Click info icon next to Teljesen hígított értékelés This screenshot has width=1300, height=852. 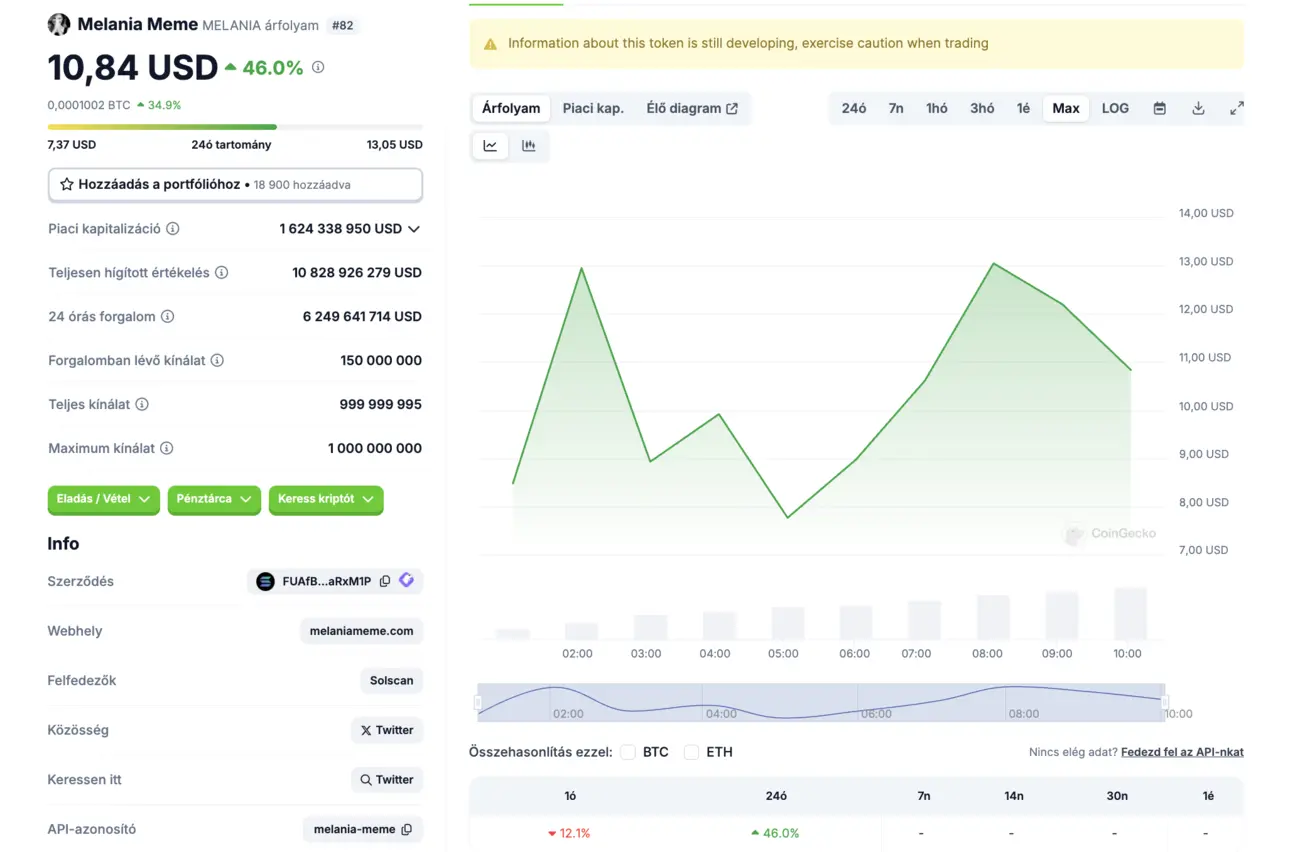click(x=222, y=273)
